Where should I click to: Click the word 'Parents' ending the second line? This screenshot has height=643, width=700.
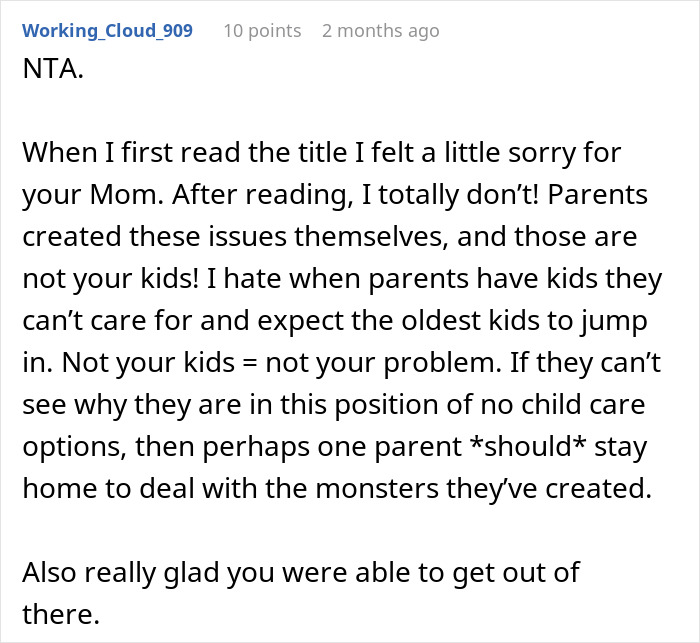point(598,195)
